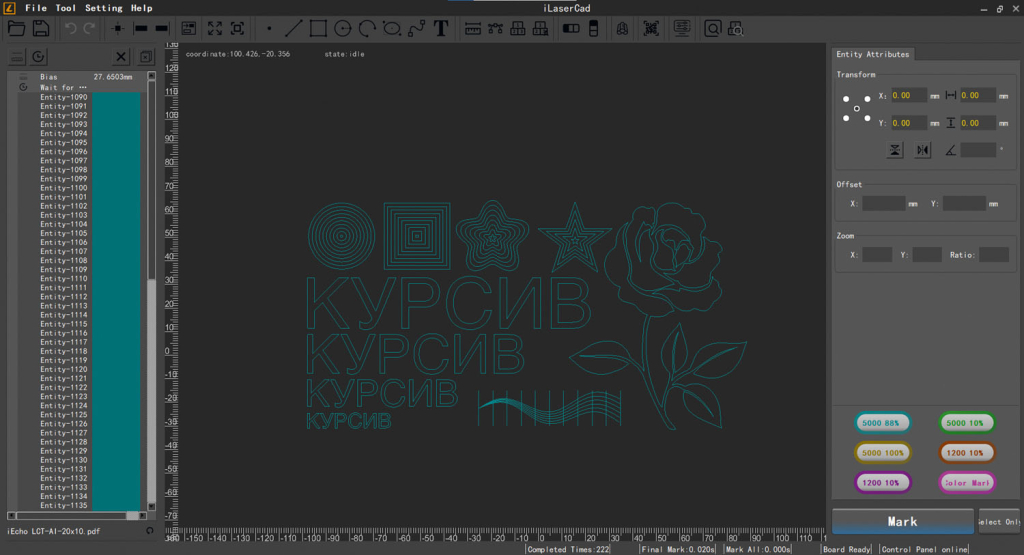Click the monitor settings panel icon
Screen dimensions: 1024x555
(x=682, y=29)
